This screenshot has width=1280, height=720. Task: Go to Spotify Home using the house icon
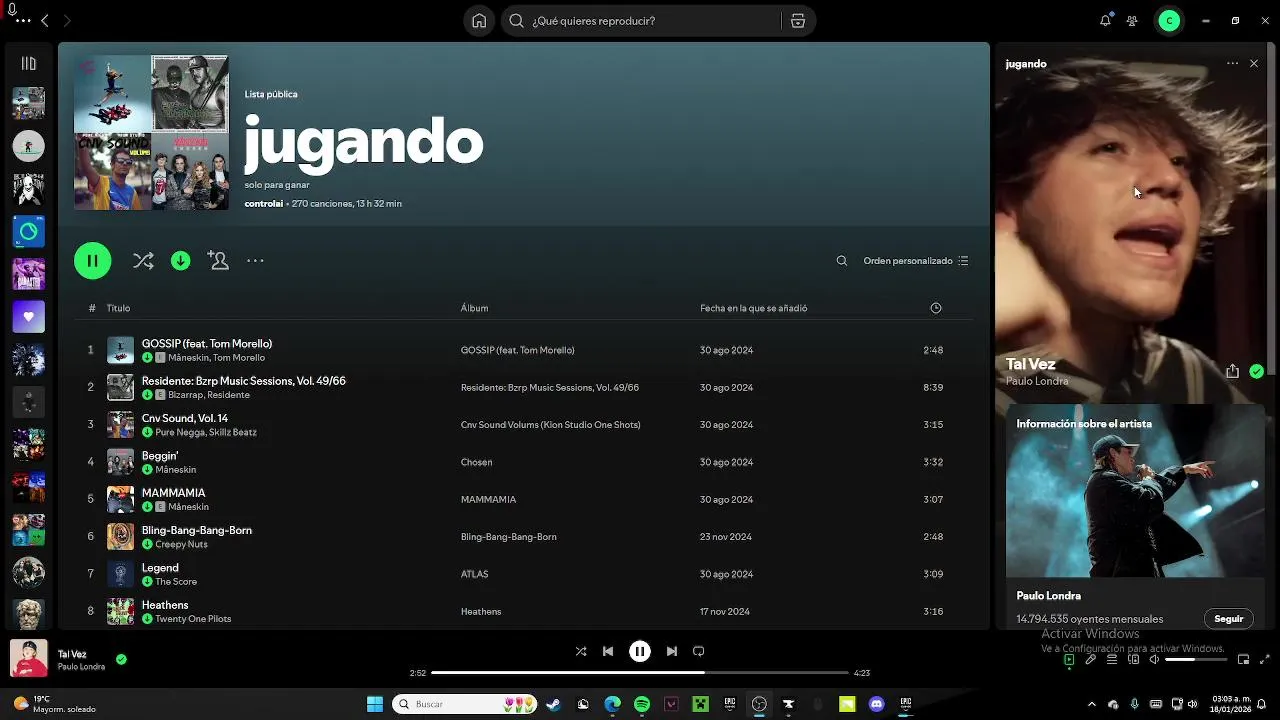click(x=479, y=21)
